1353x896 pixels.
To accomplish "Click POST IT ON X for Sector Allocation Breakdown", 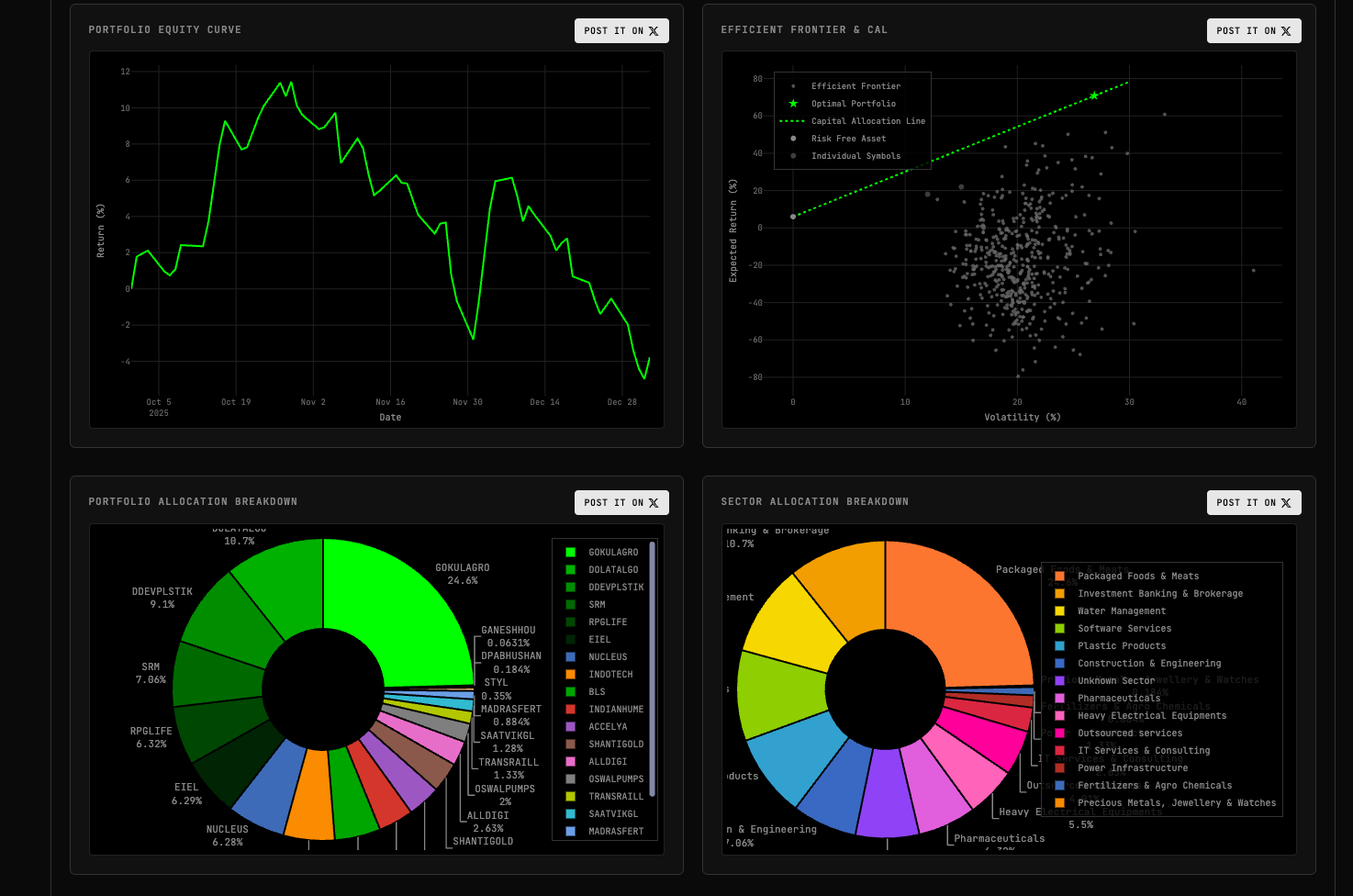I will pyautogui.click(x=1254, y=502).
